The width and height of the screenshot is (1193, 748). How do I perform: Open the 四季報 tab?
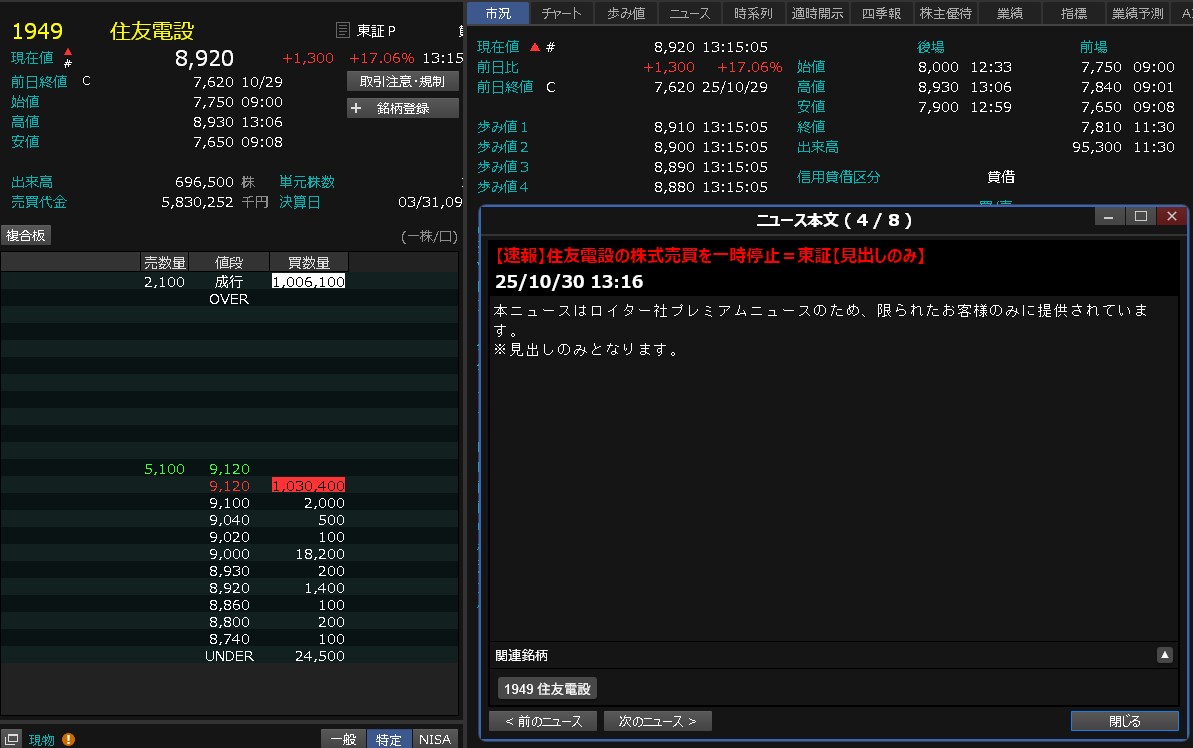tap(881, 13)
